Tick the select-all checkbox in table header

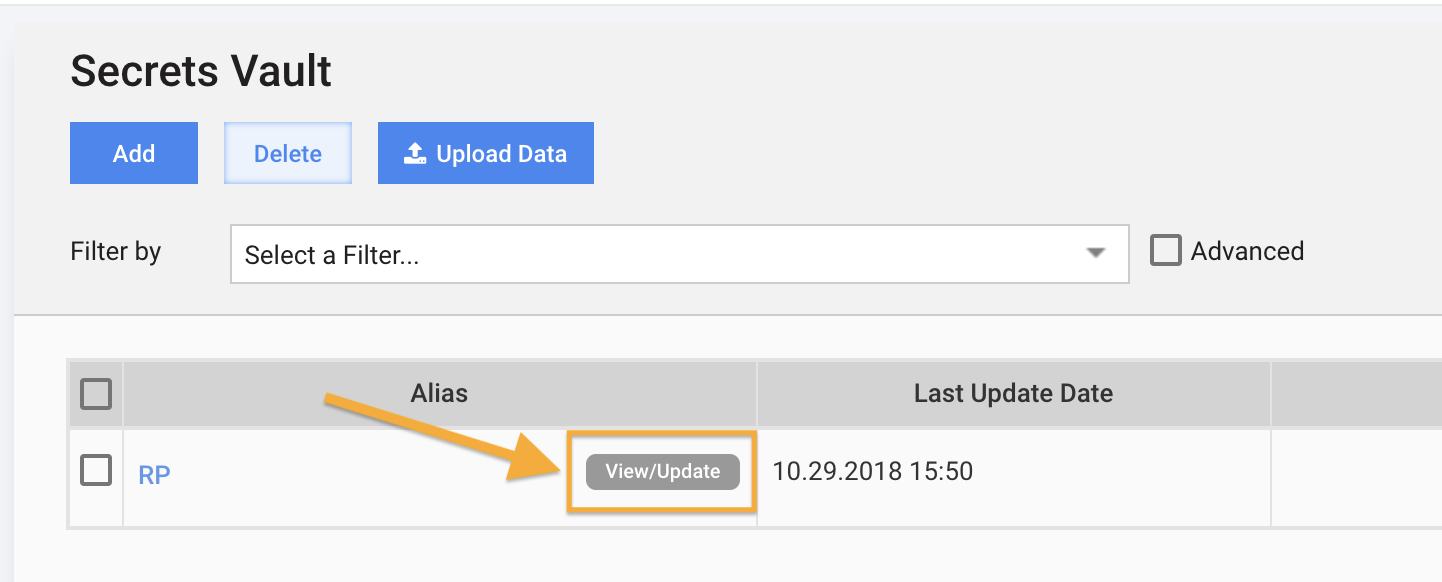96,394
